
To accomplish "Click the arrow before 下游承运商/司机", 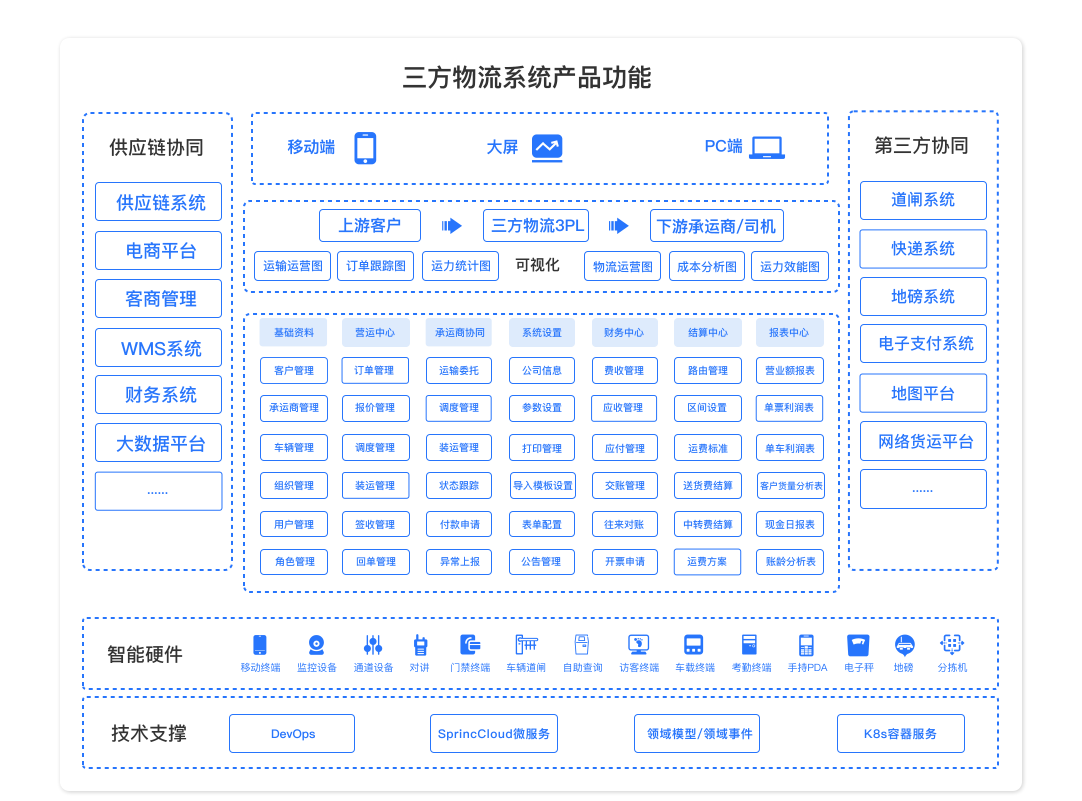I will [x=618, y=226].
